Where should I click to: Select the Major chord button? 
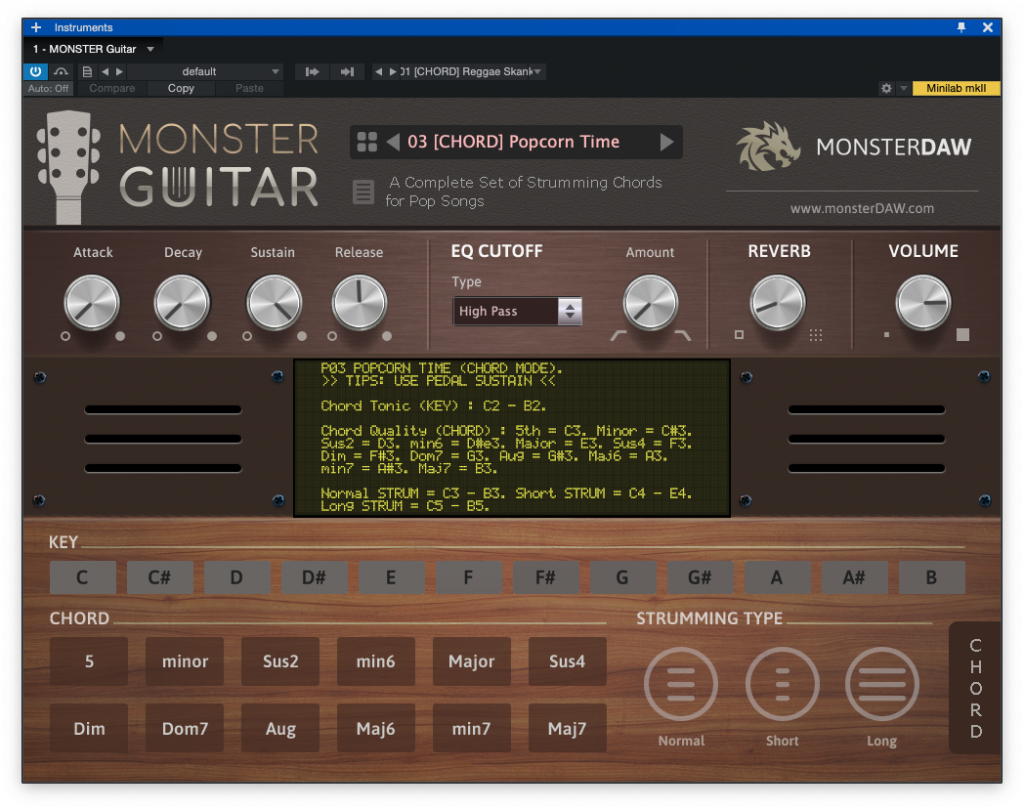tap(471, 661)
